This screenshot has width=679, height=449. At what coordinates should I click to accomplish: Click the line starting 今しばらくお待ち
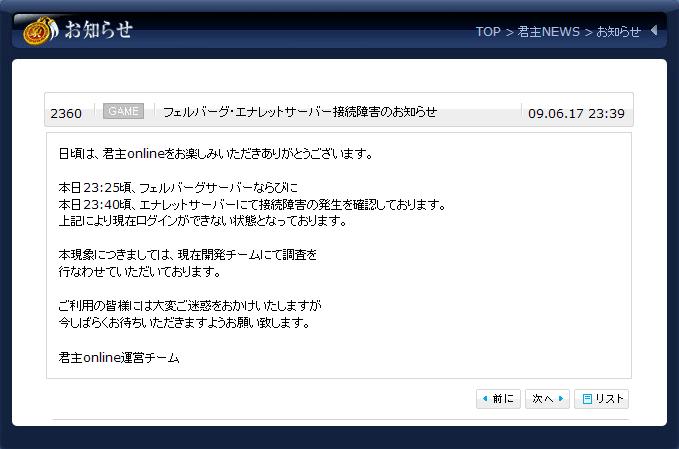[x=184, y=323]
